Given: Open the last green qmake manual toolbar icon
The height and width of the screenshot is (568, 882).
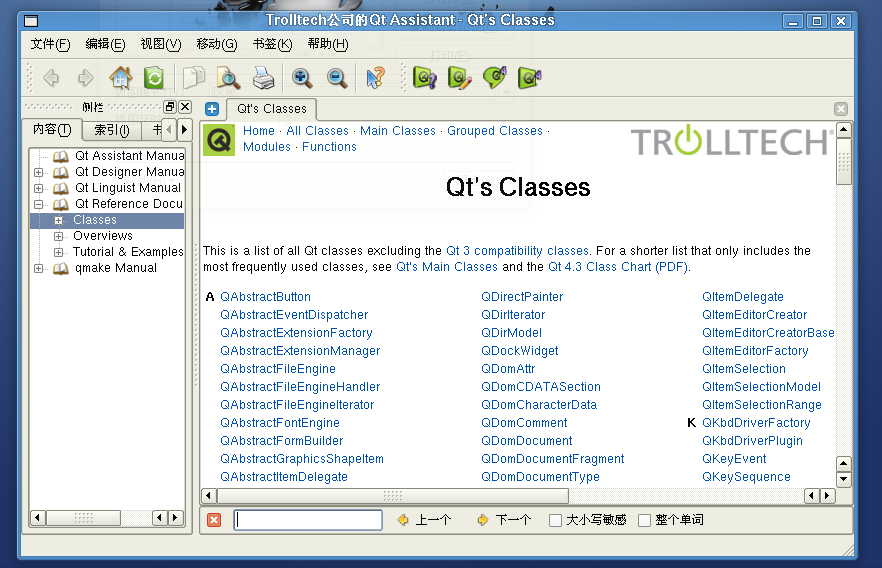Looking at the screenshot, I should tap(529, 78).
